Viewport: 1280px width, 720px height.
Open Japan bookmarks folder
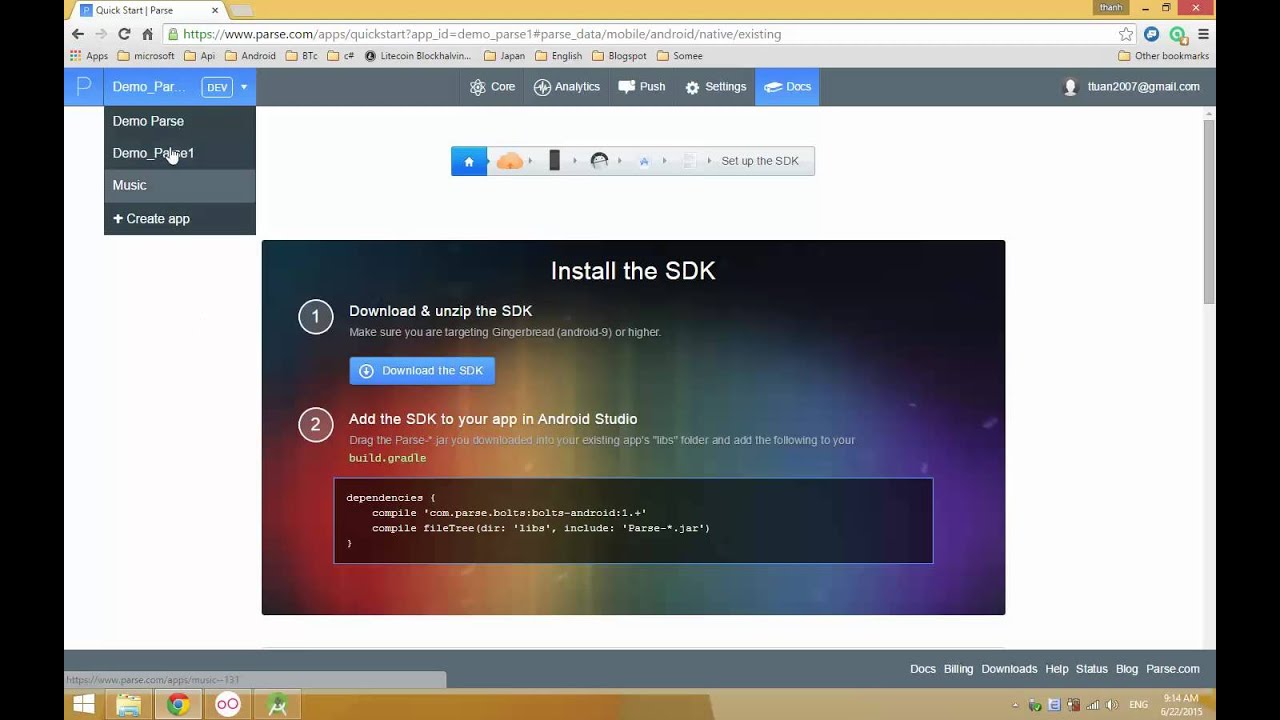504,56
